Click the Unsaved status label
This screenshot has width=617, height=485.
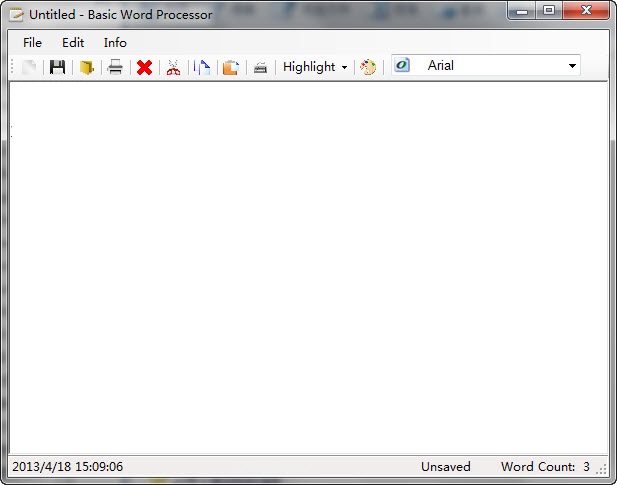pos(445,467)
